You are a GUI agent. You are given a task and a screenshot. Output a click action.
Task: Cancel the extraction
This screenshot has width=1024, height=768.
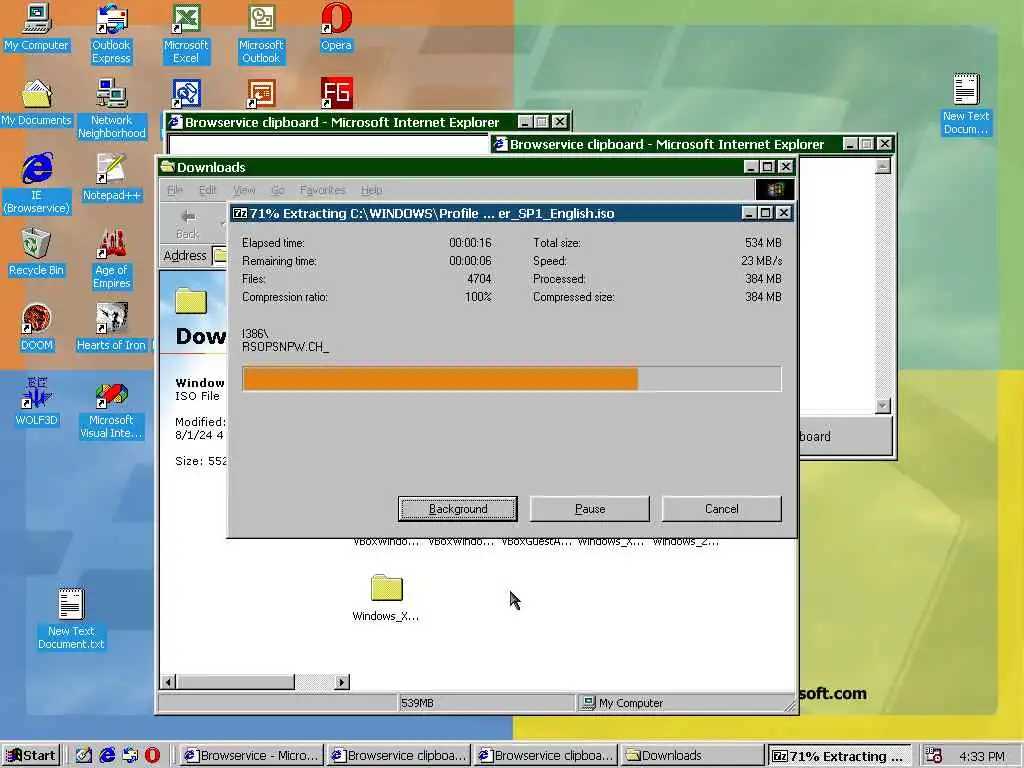pyautogui.click(x=722, y=509)
